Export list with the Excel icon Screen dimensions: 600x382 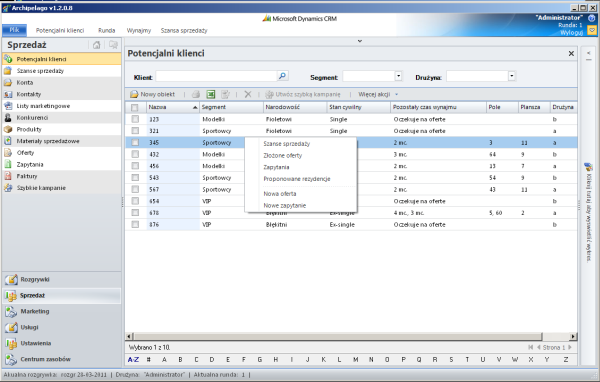click(x=210, y=94)
